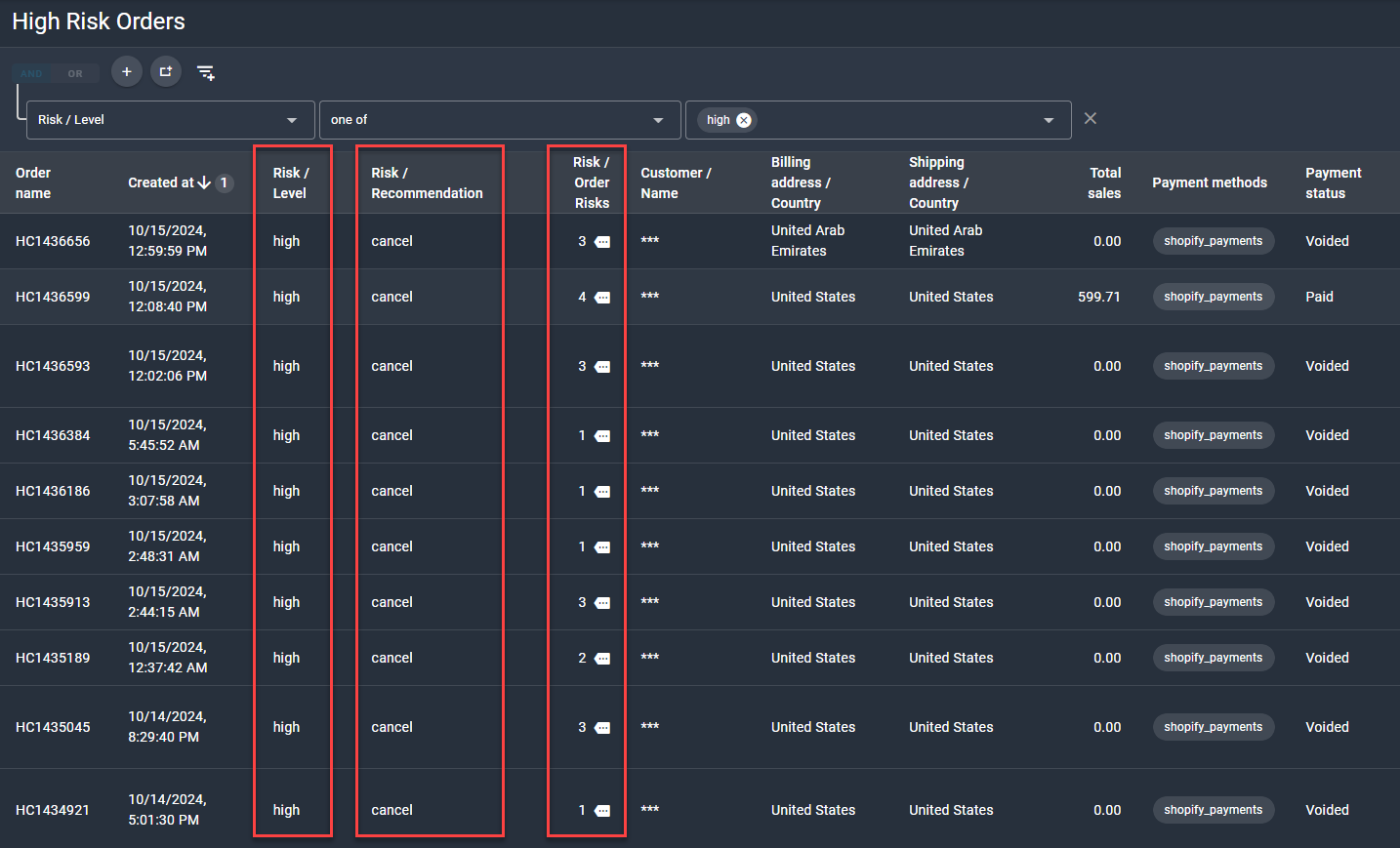Viewport: 1400px width, 848px height.
Task: Open the 'one of' operator dropdown
Action: click(500, 120)
